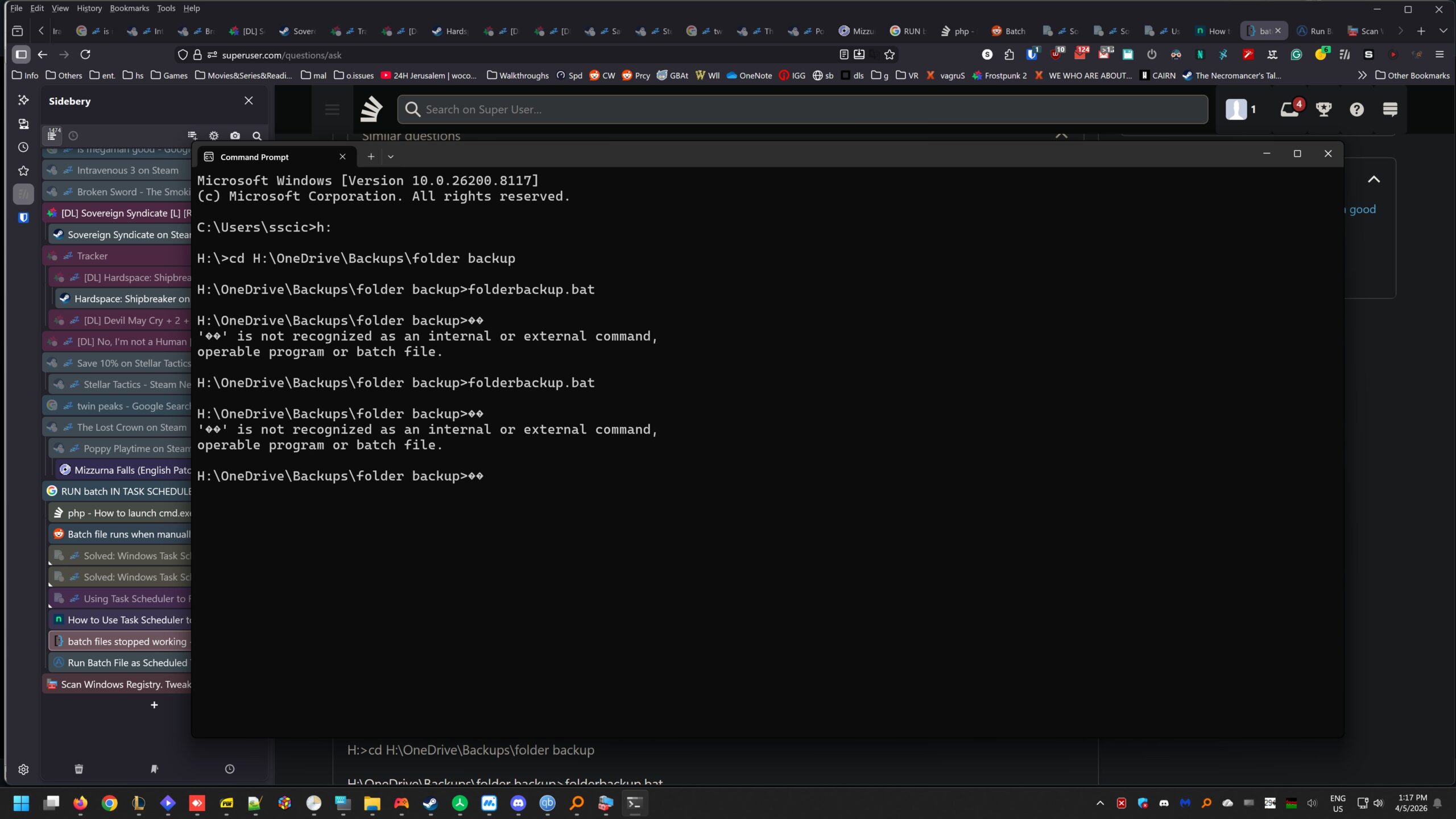Open Discord from the taskbar
The height and width of the screenshot is (819, 1456).
click(518, 803)
